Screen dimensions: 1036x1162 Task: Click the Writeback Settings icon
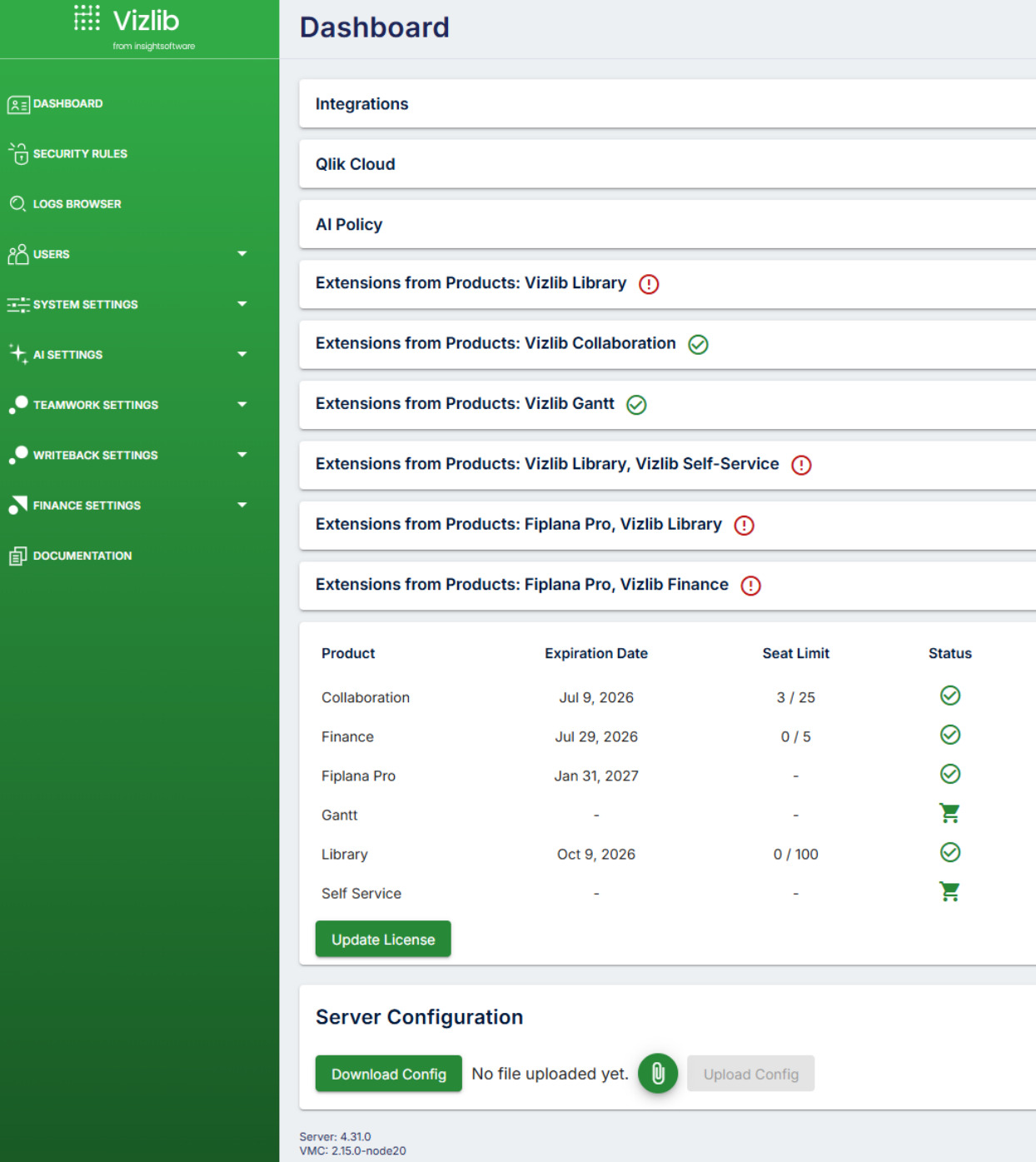coord(18,455)
